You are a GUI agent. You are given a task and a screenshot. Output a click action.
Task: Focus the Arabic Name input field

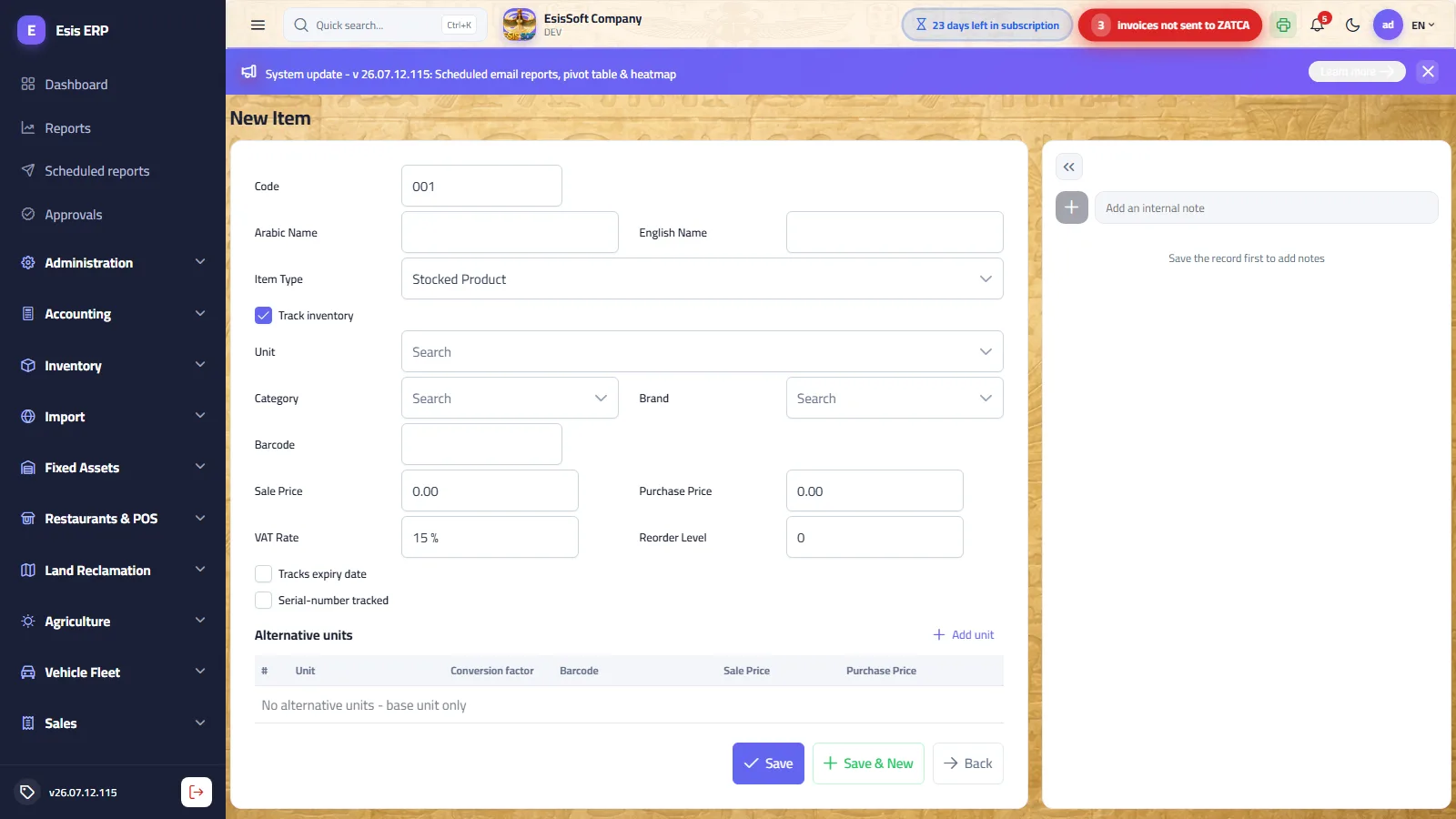point(510,233)
